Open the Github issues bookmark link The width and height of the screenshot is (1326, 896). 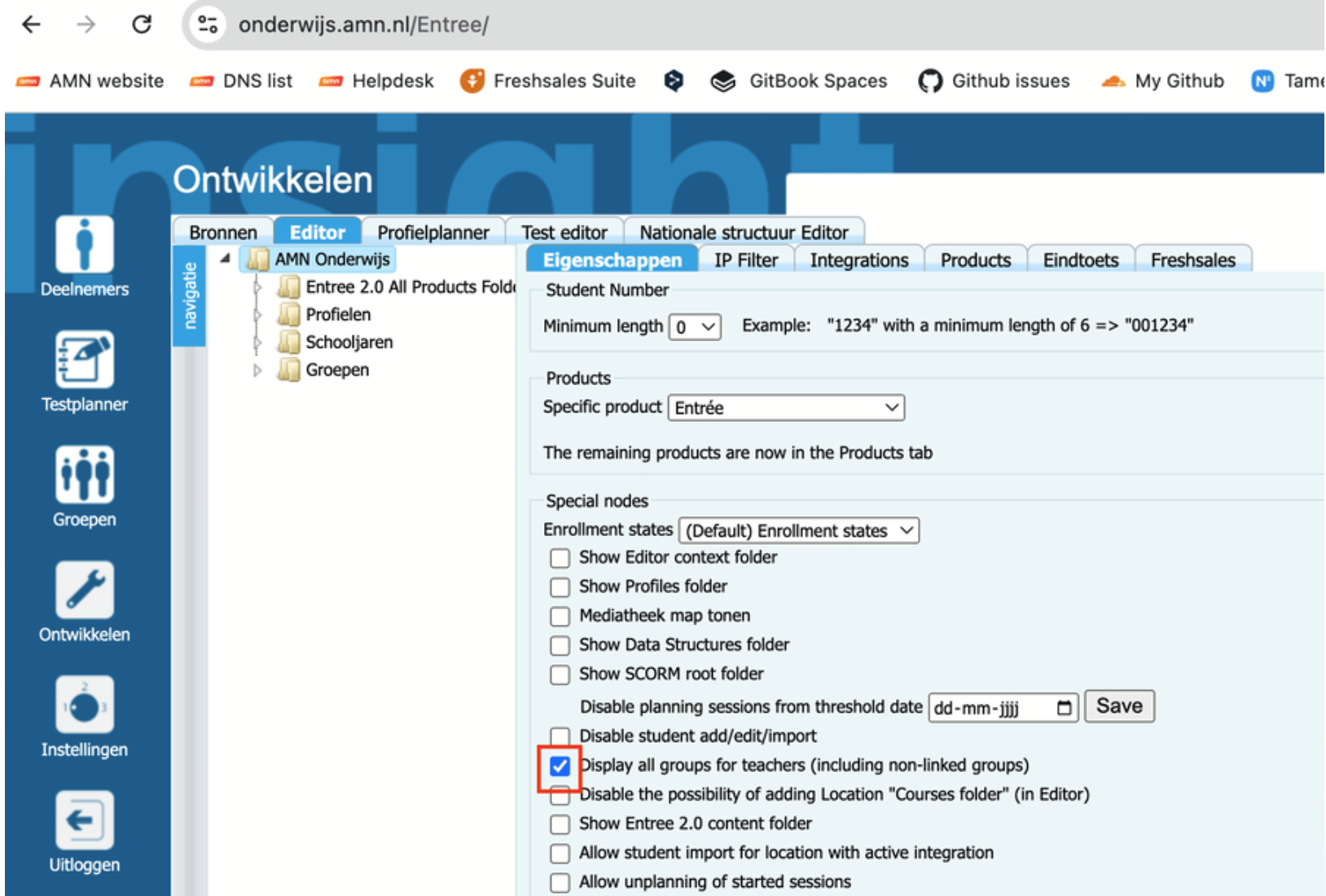pos(995,81)
